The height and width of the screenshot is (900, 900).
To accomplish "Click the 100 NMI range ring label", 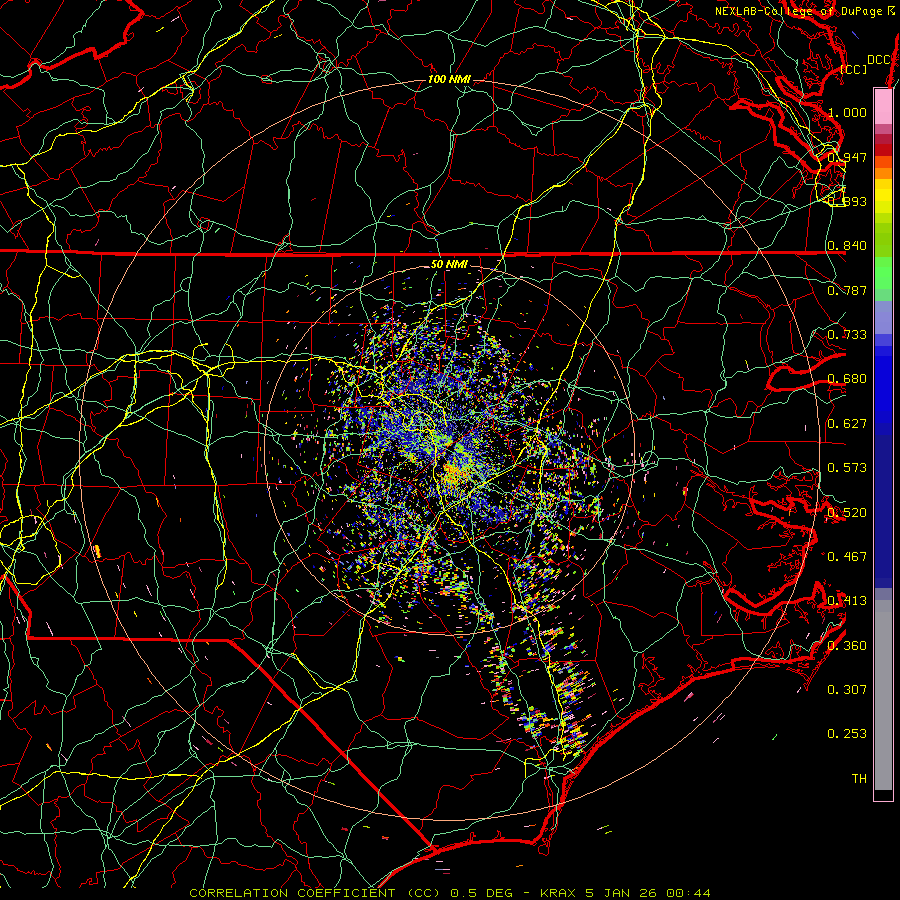I will [x=449, y=79].
